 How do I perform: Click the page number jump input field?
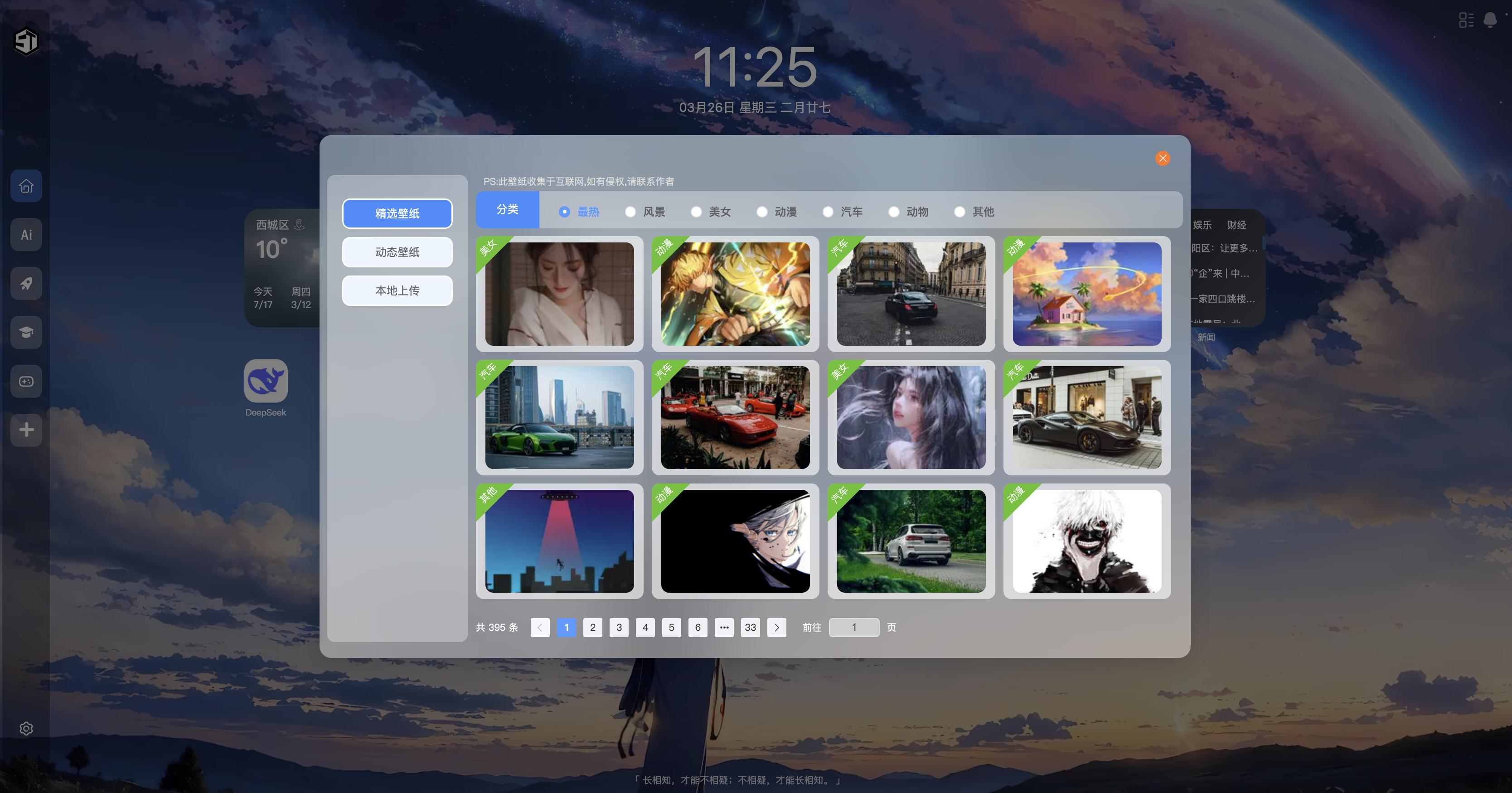(853, 628)
